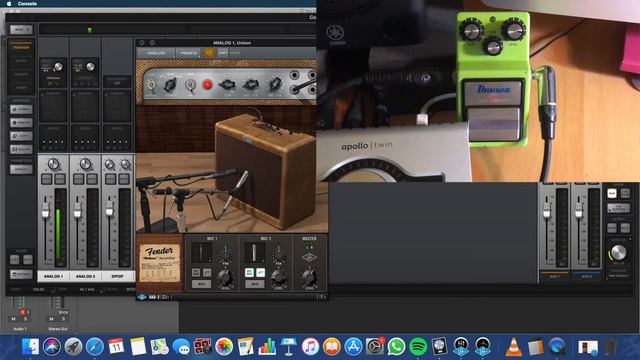The image size is (640, 360).
Task: Toggle MIC 2 highlighted right square button
Action: coord(260,272)
